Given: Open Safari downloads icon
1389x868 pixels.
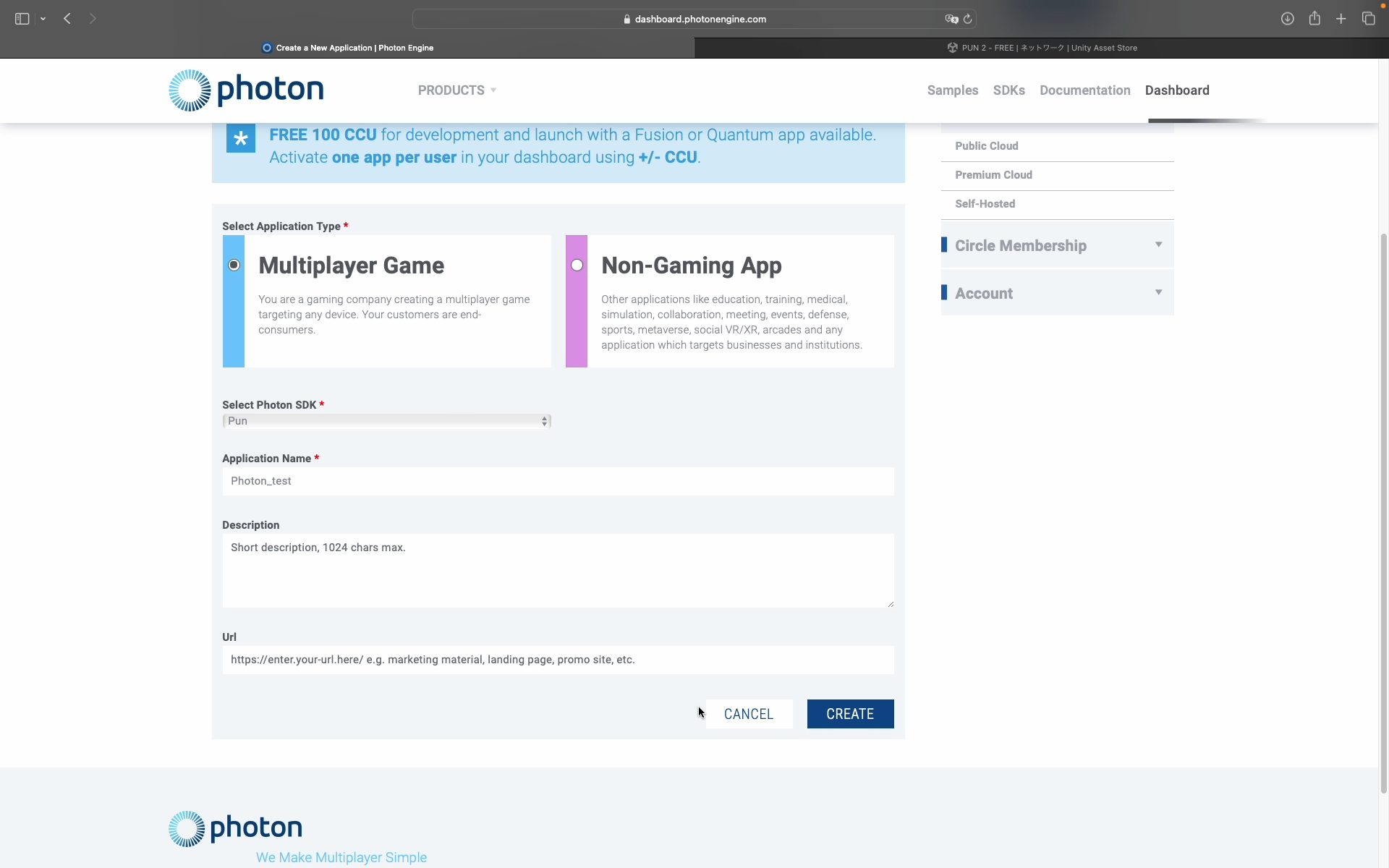Looking at the screenshot, I should click(1287, 19).
